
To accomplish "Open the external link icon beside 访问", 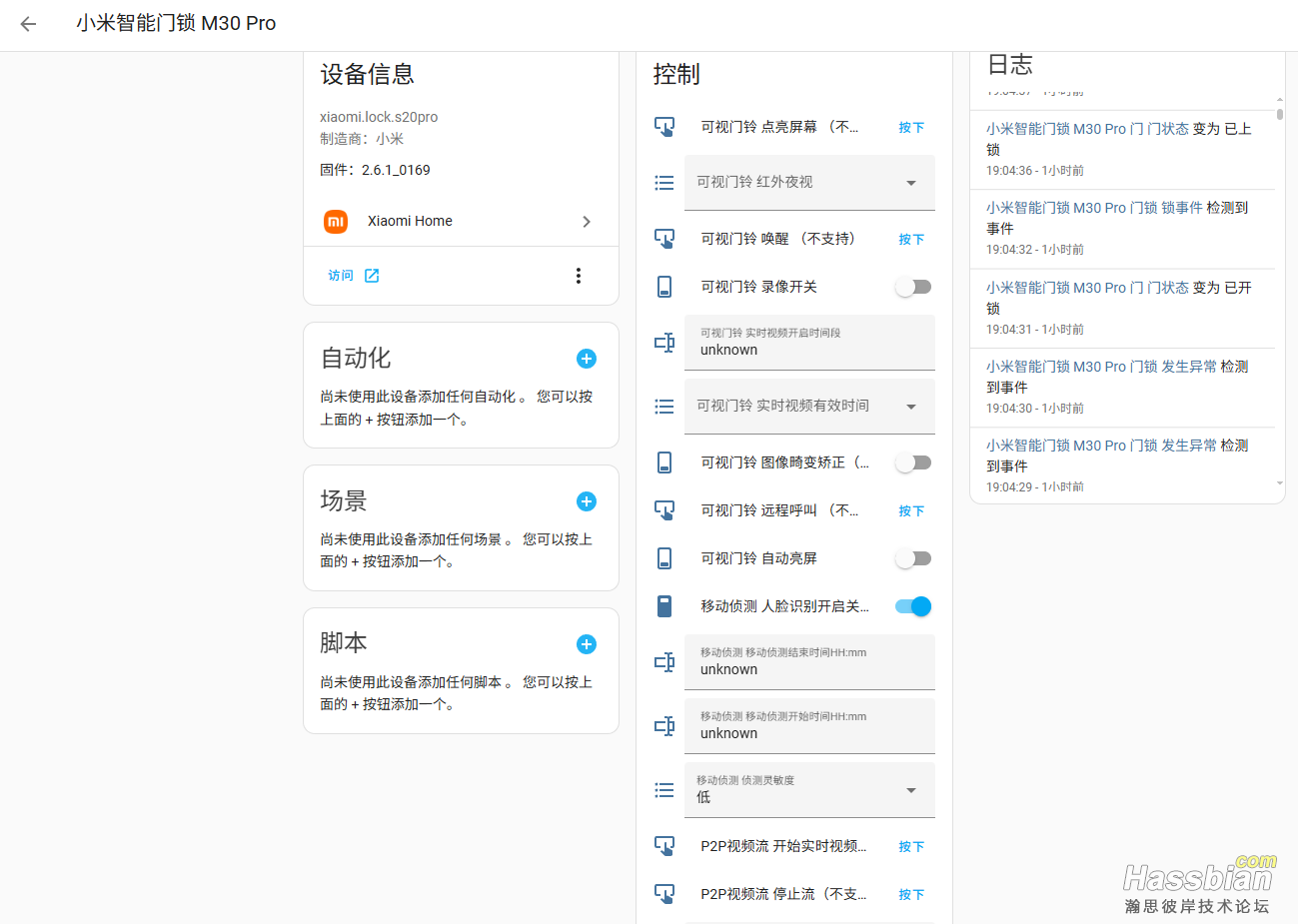I will (372, 276).
